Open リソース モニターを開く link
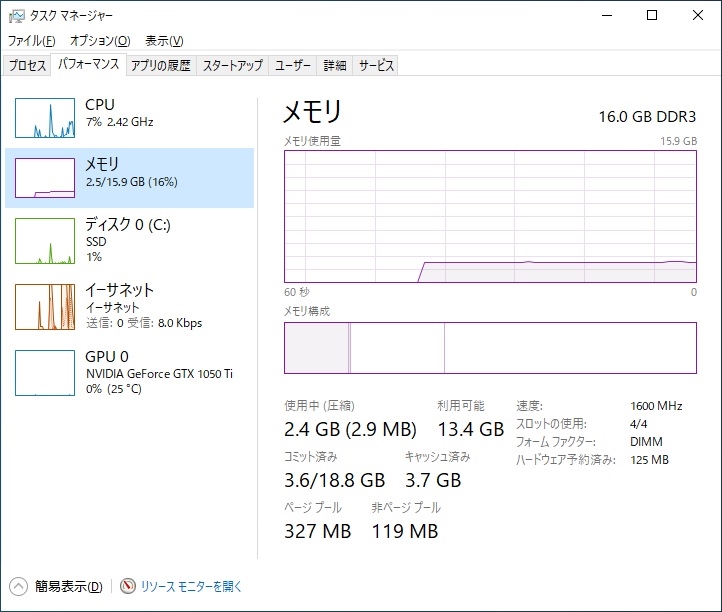This screenshot has width=722, height=612. (x=191, y=587)
